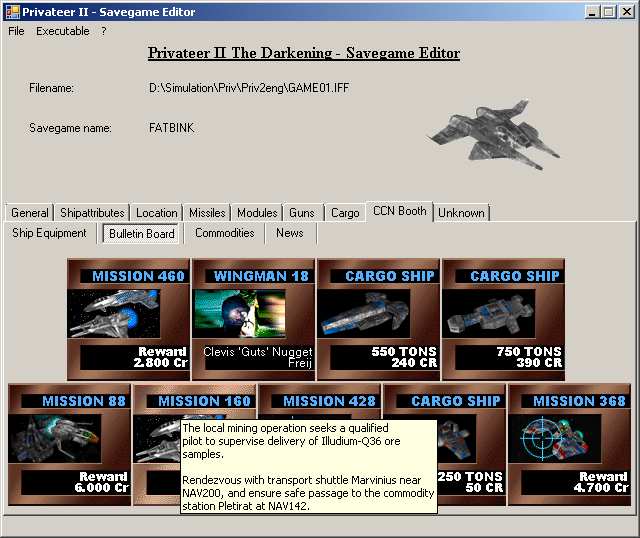Screen dimensions: 640x538
Task: Switch to the General tab
Action: pos(29,213)
